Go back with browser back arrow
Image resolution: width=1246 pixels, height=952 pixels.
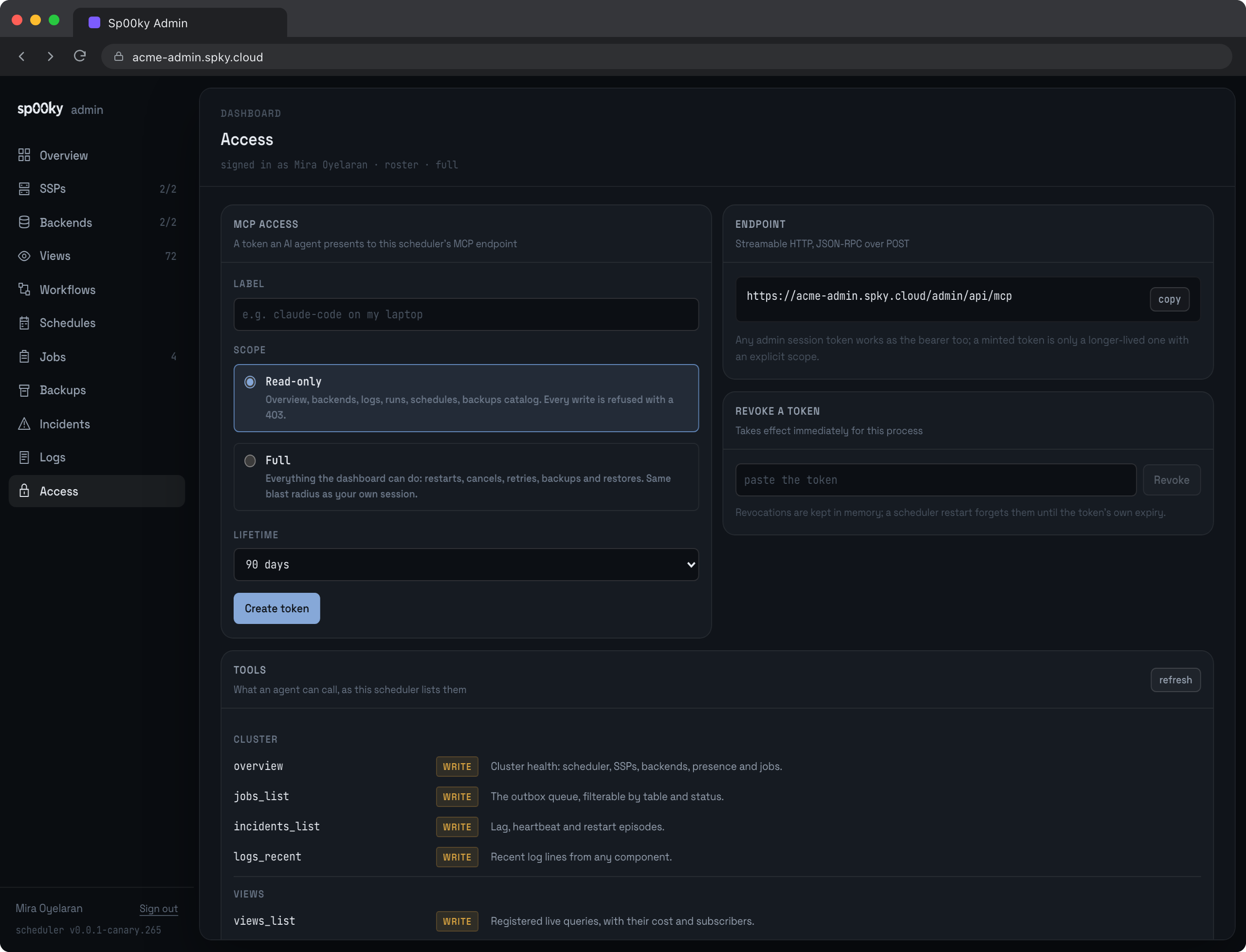point(21,56)
